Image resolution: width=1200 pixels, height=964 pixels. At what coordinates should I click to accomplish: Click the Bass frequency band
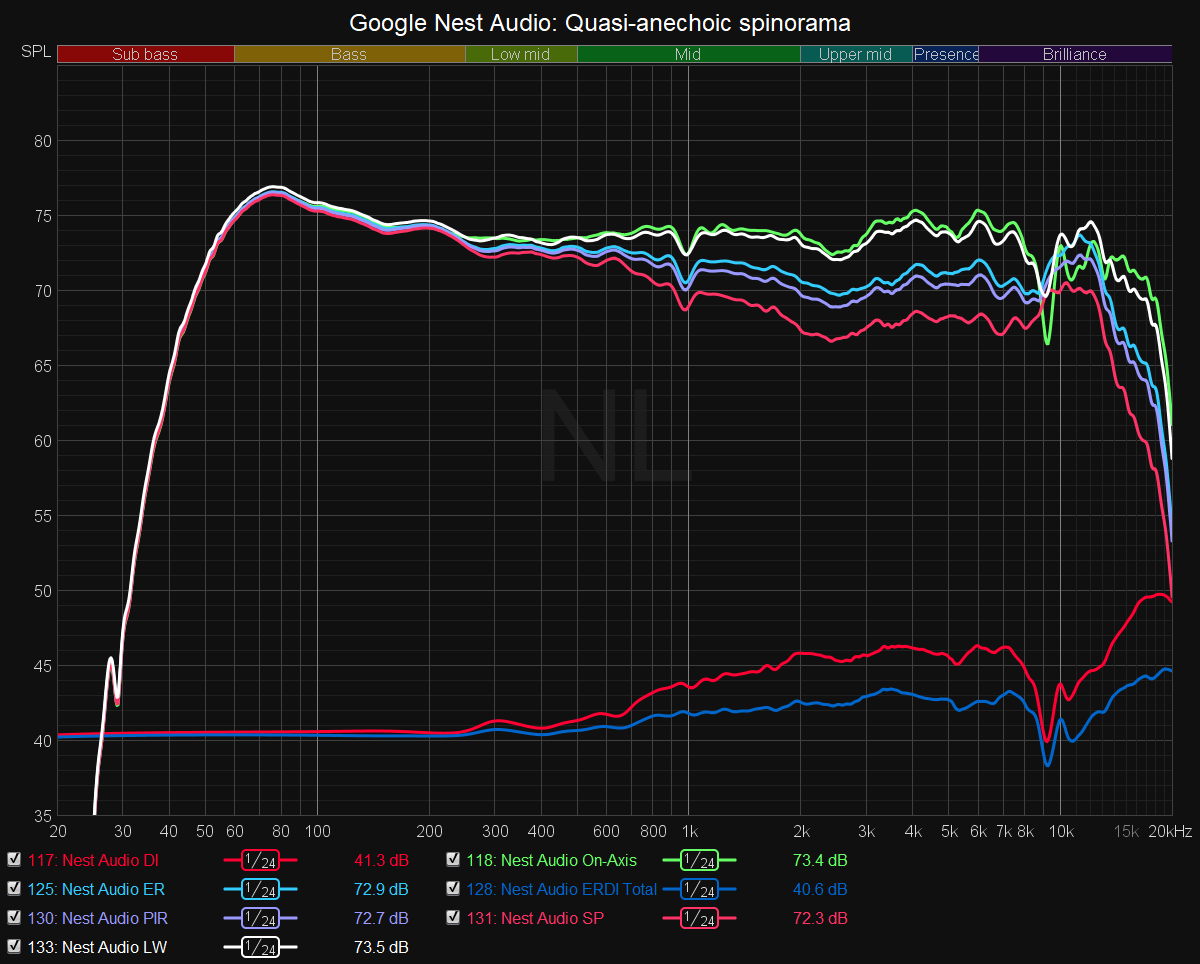click(349, 54)
